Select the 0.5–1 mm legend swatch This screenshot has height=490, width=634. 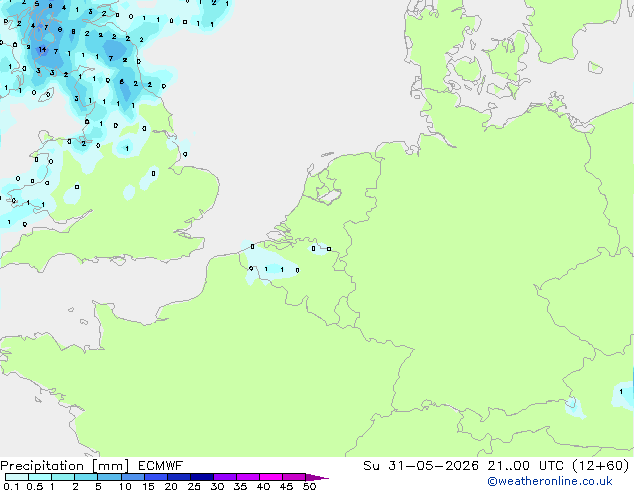pyautogui.click(x=40, y=477)
